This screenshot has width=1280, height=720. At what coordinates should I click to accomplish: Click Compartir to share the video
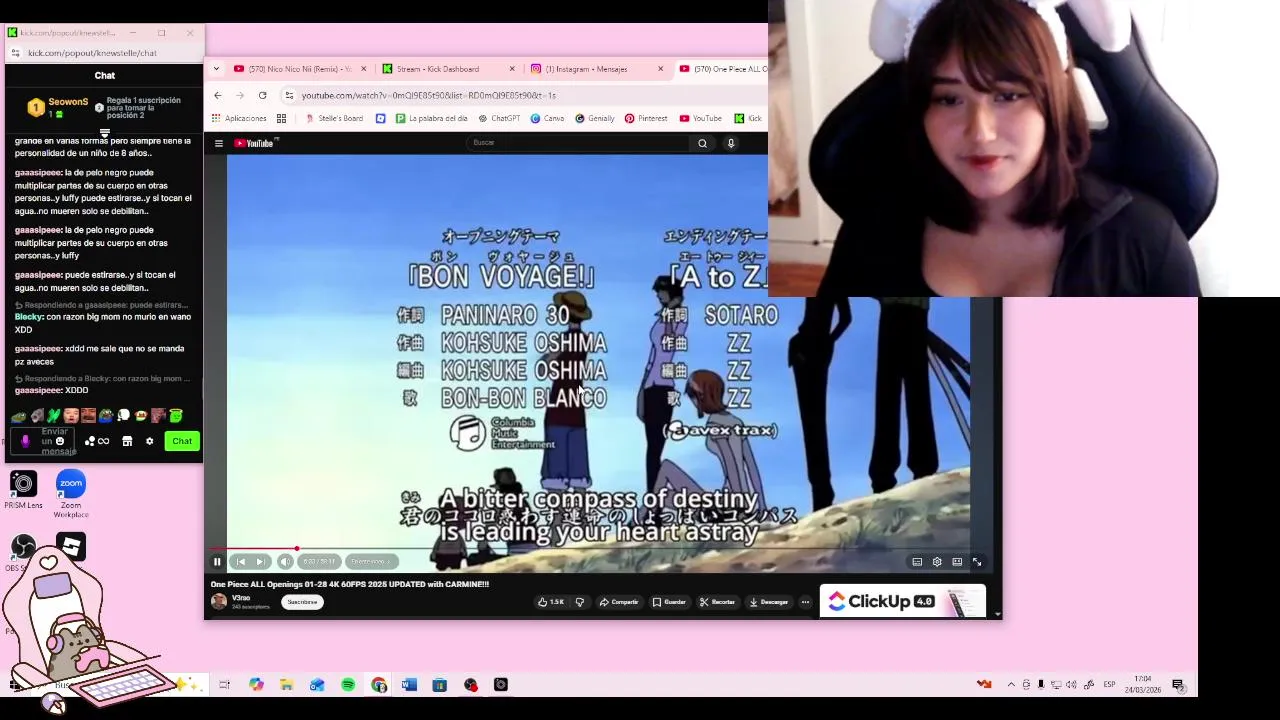coord(619,602)
